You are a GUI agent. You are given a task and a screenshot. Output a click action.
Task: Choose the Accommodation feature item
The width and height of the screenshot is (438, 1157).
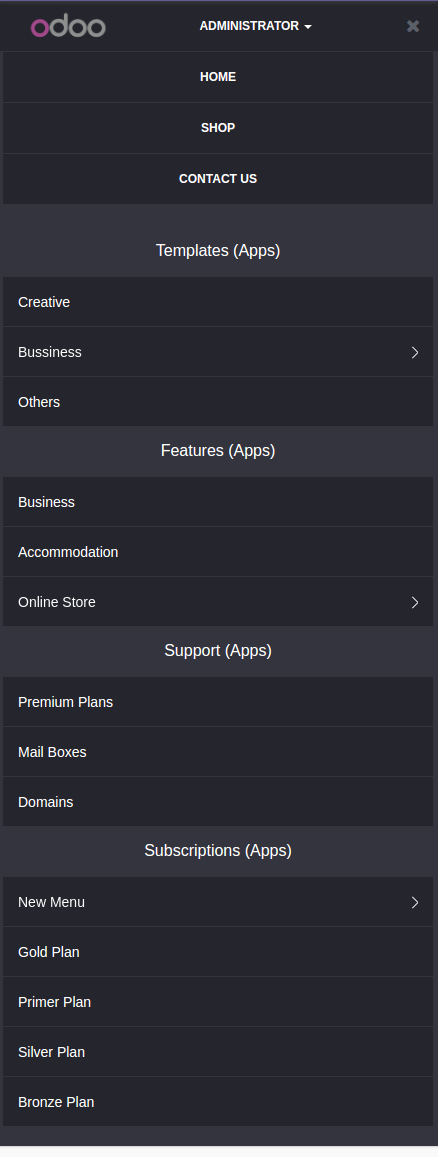[218, 552]
